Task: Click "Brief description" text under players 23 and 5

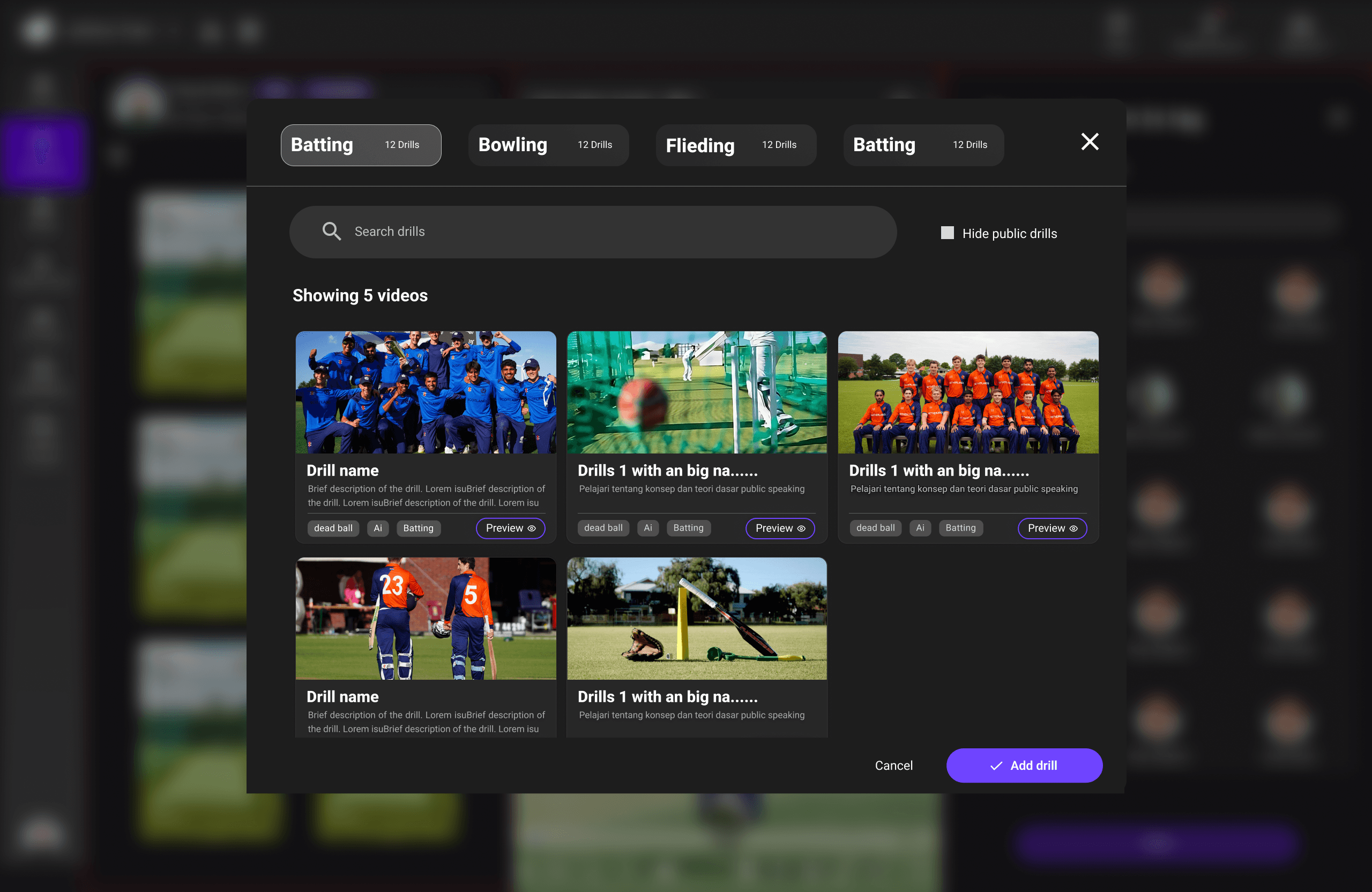Action: 426,722
